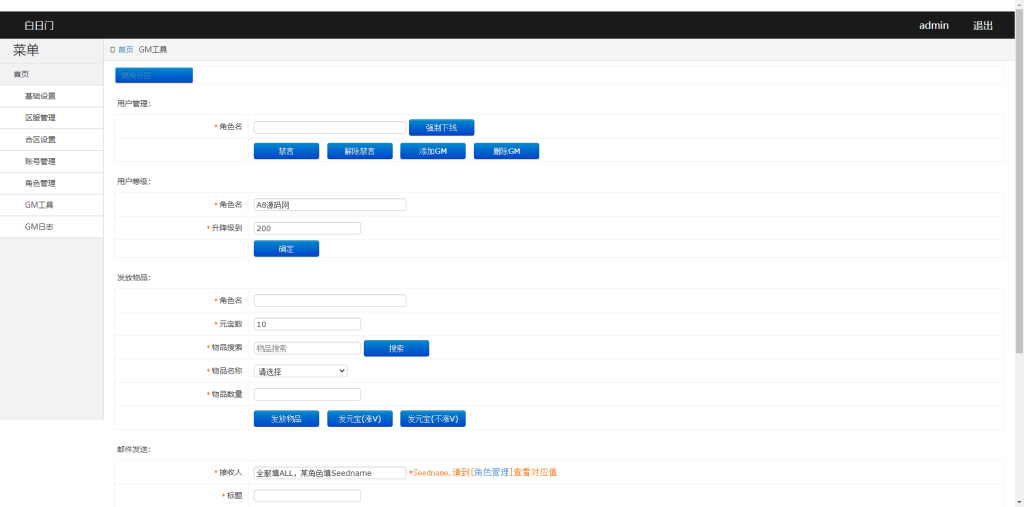1024x507 pixels.
Task: Click the orange Seedname hint text
Action: (483, 472)
